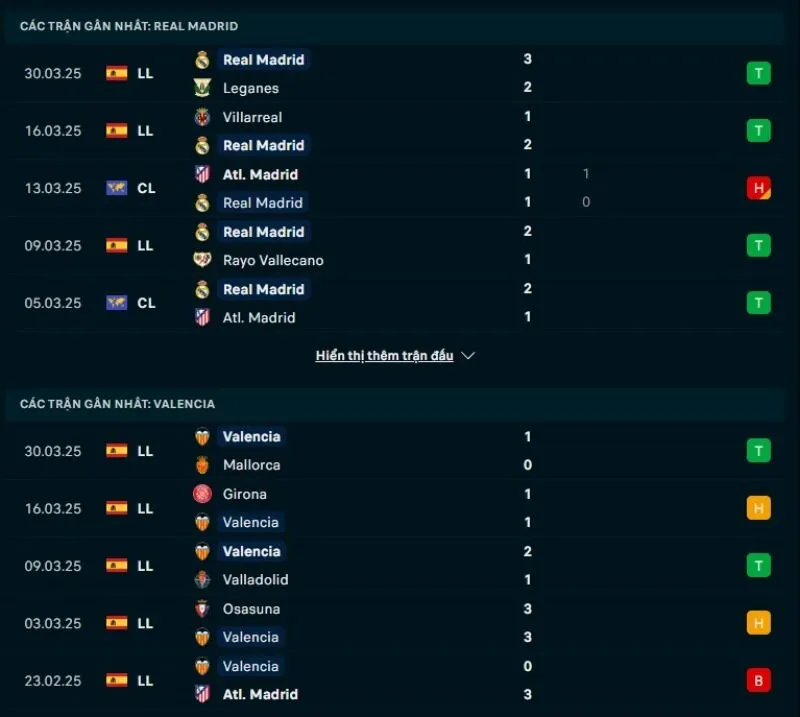Click the Osasuna club crest icon
The height and width of the screenshot is (717, 800).
(x=202, y=609)
